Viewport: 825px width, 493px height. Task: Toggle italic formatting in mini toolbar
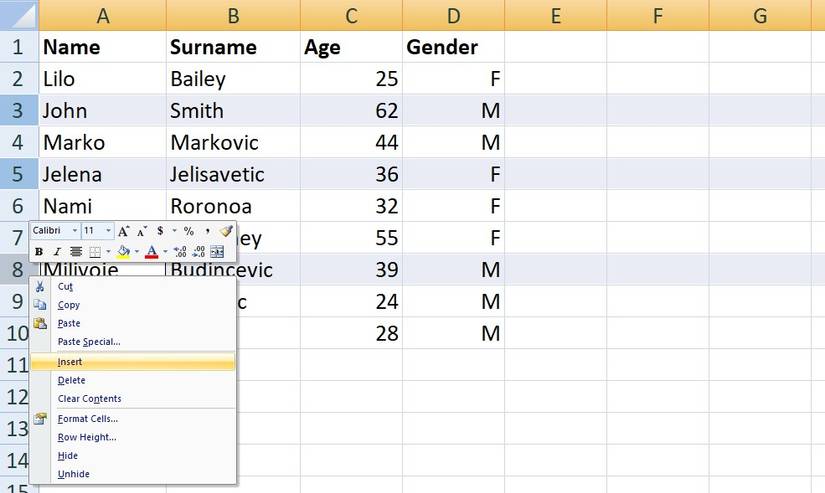pos(57,251)
